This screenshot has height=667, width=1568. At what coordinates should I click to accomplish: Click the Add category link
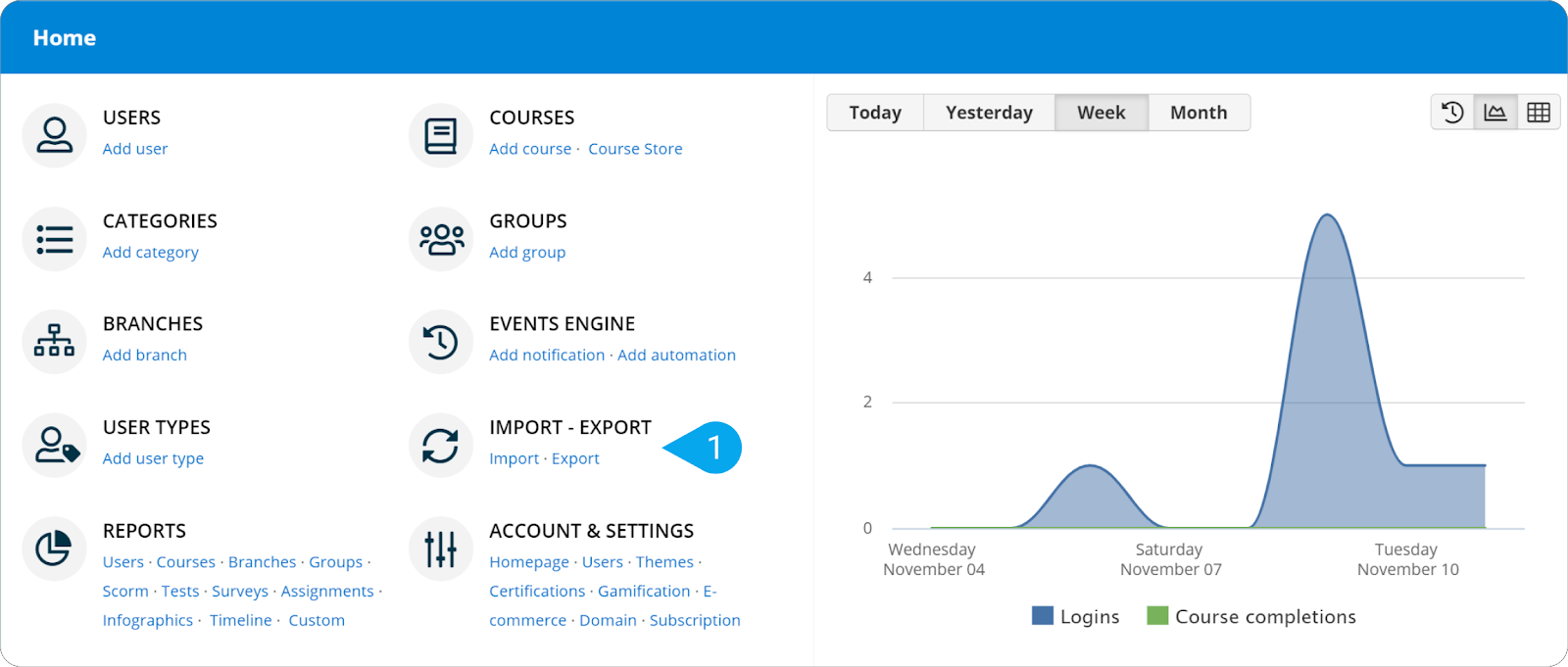151,253
